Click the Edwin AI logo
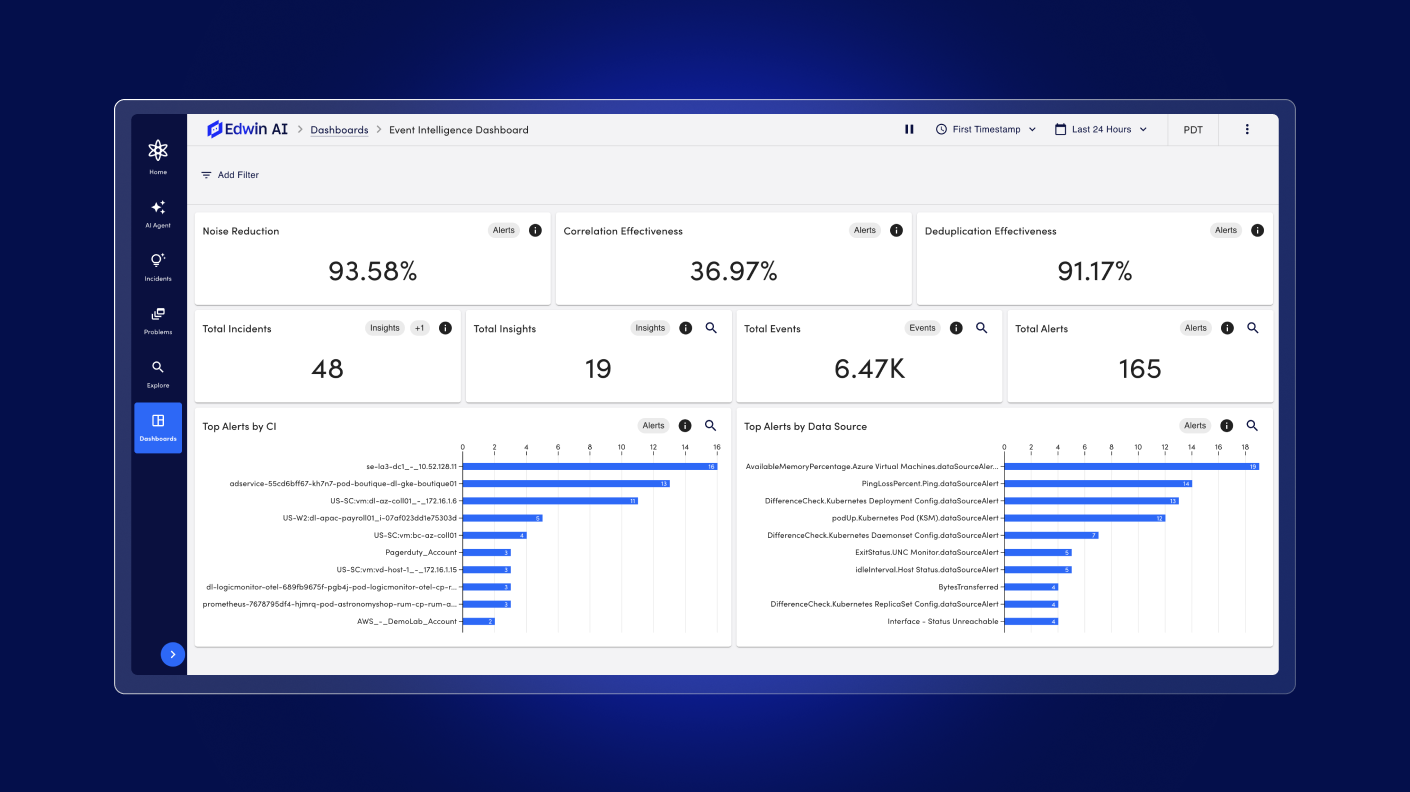Screen dimensions: 1410x792 pos(247,129)
